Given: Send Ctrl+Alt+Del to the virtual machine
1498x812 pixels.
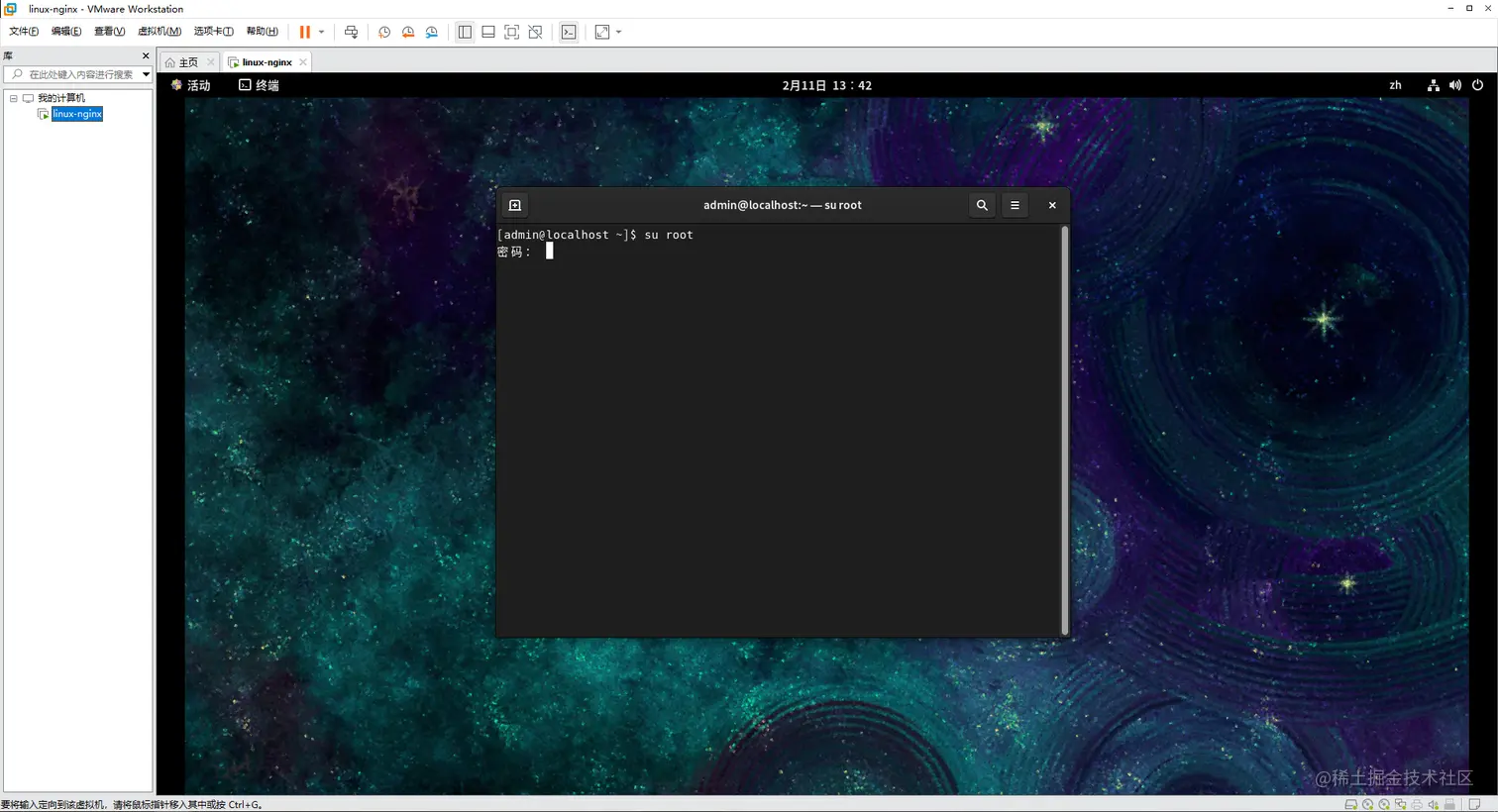Looking at the screenshot, I should click(351, 32).
